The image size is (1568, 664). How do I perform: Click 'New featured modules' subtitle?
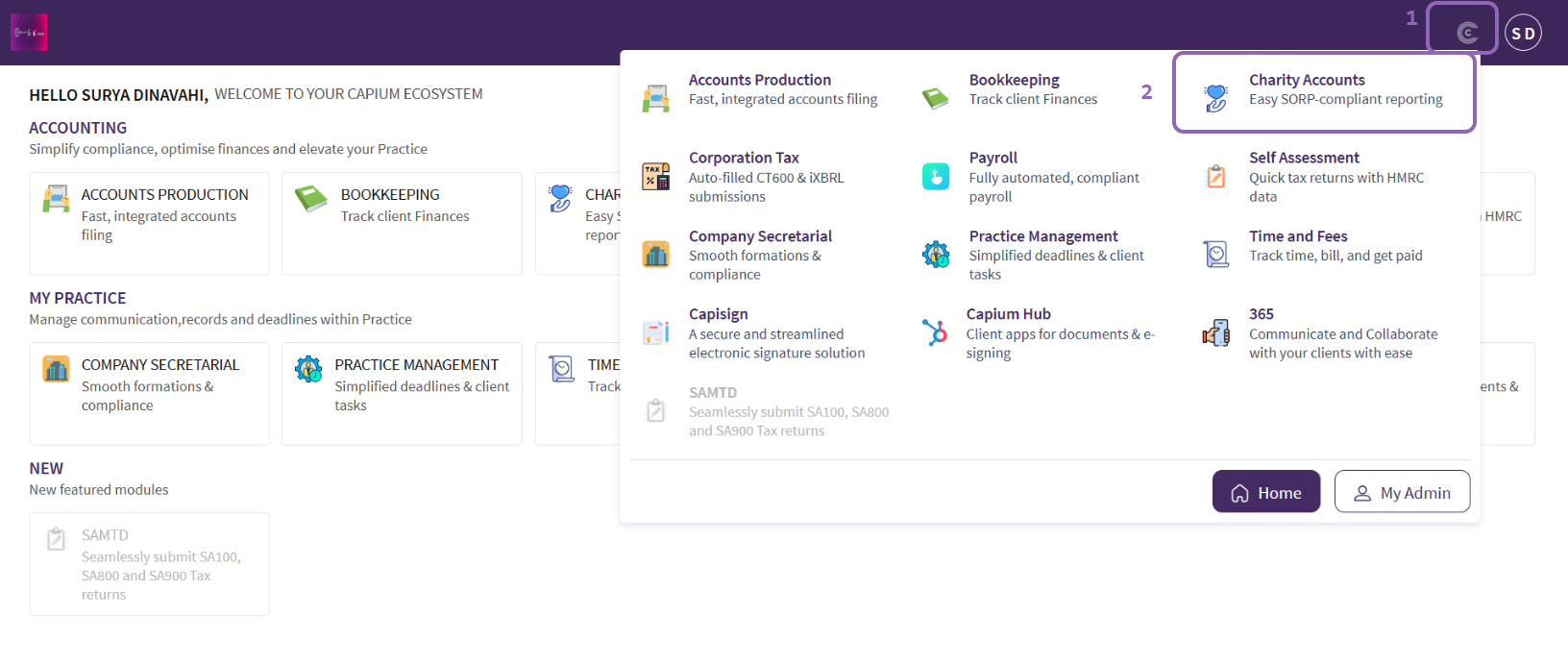tap(99, 490)
